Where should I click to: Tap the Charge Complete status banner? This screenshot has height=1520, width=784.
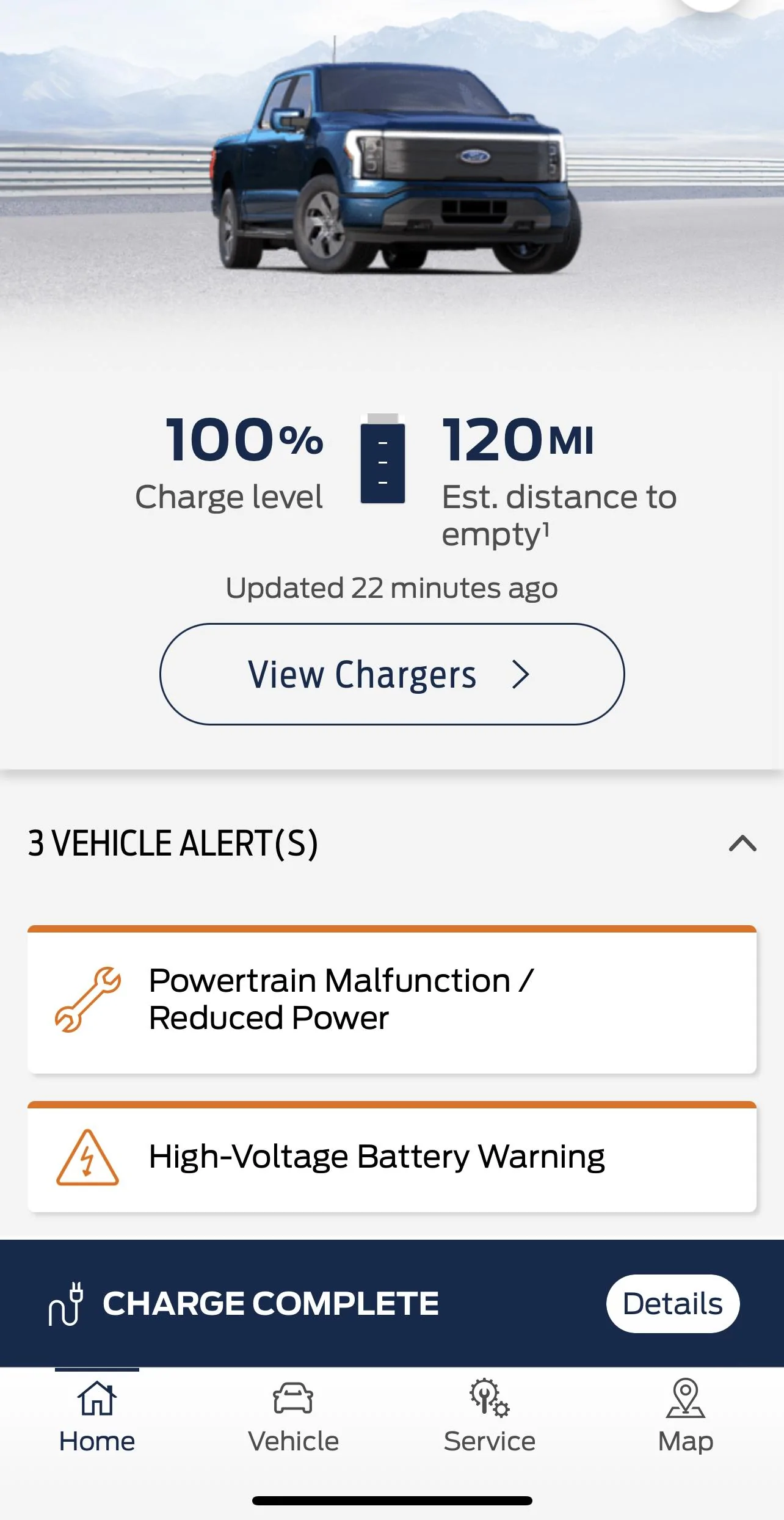pos(271,1303)
